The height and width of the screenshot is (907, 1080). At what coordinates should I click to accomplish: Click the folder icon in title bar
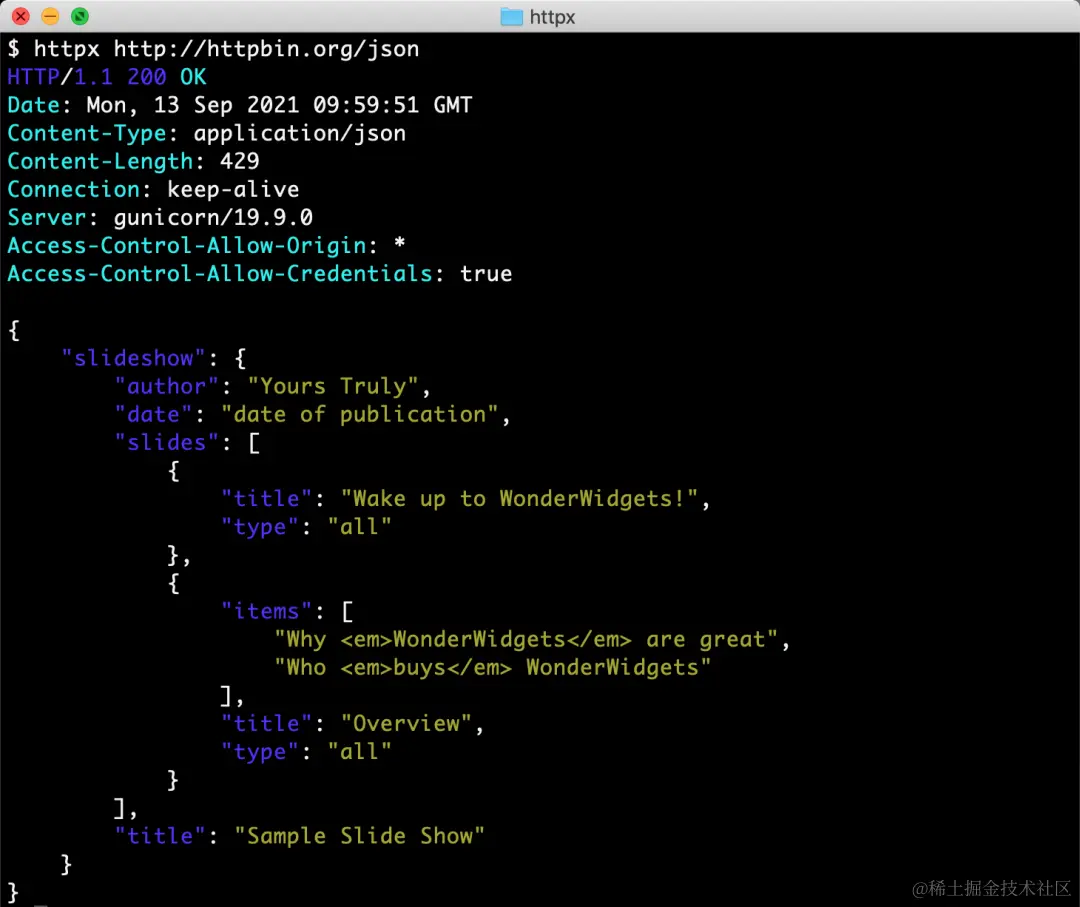(511, 17)
